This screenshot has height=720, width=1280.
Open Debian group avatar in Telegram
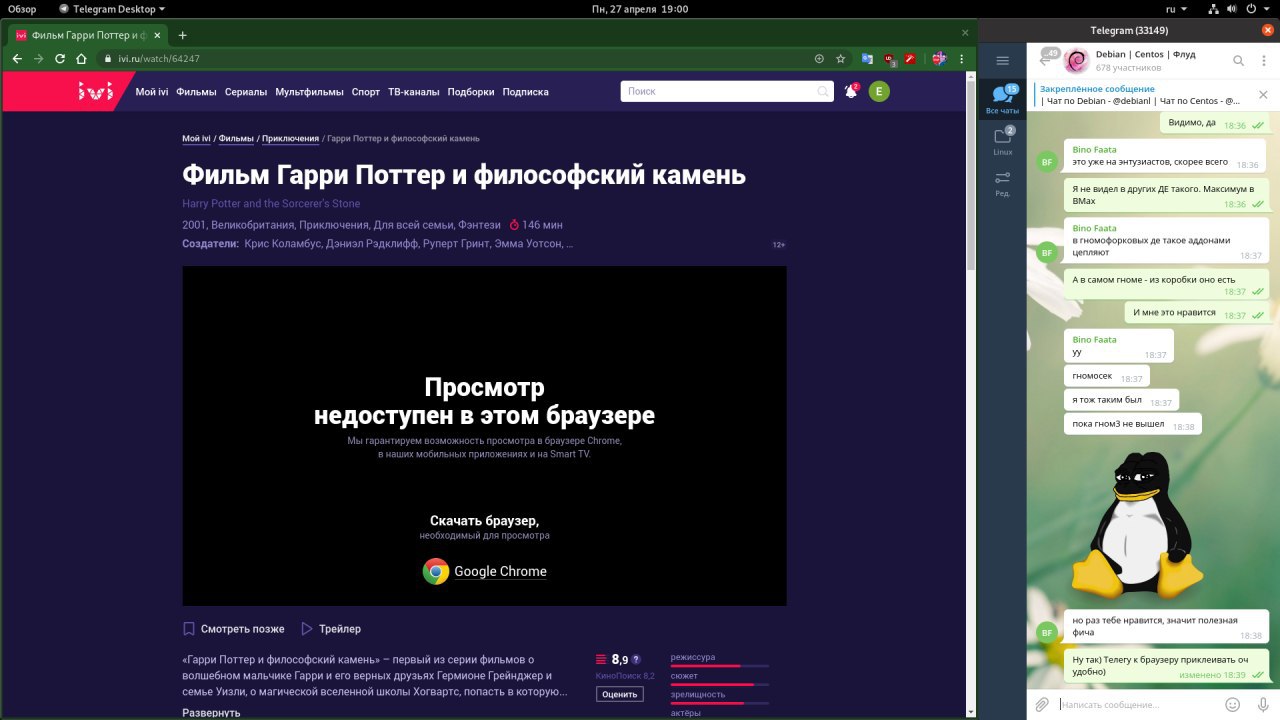(1076, 61)
